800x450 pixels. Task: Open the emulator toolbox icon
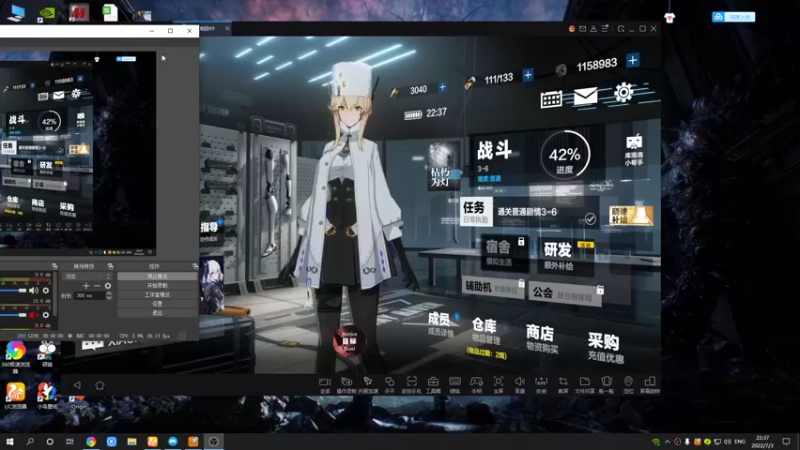point(433,384)
